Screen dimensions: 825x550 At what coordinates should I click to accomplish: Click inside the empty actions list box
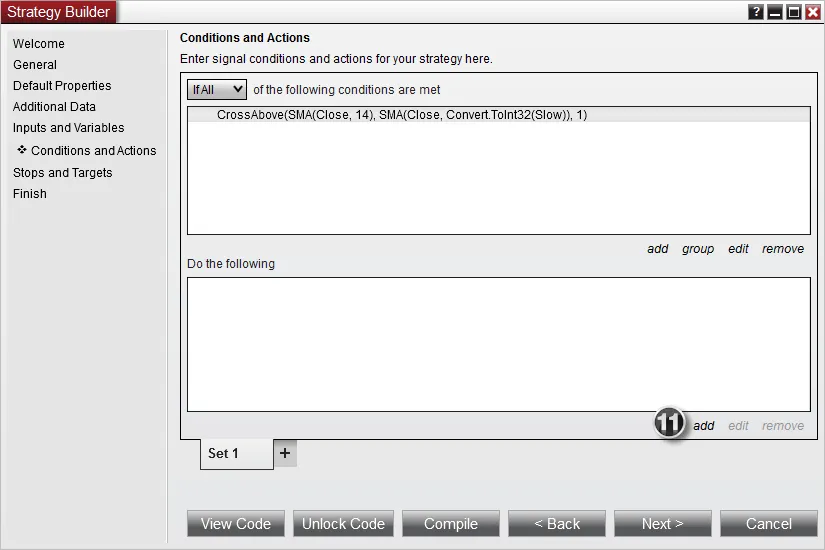coord(499,345)
